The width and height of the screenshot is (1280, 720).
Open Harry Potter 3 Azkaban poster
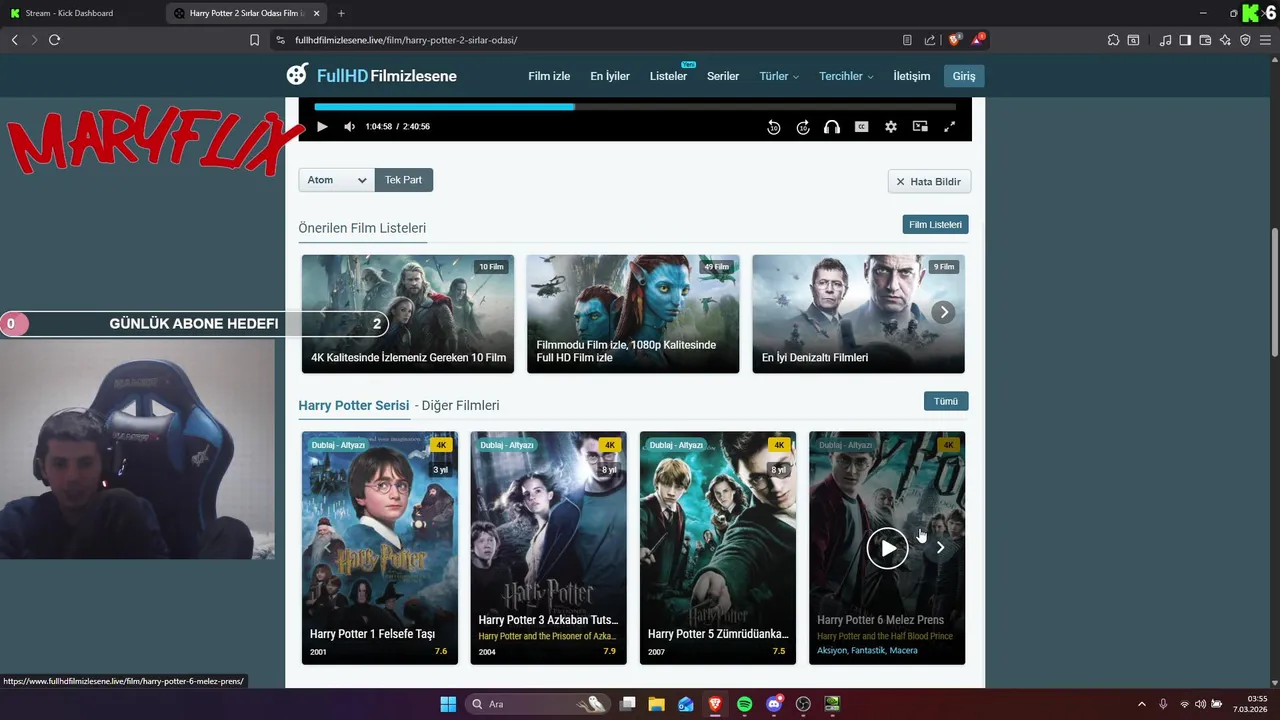[549, 548]
